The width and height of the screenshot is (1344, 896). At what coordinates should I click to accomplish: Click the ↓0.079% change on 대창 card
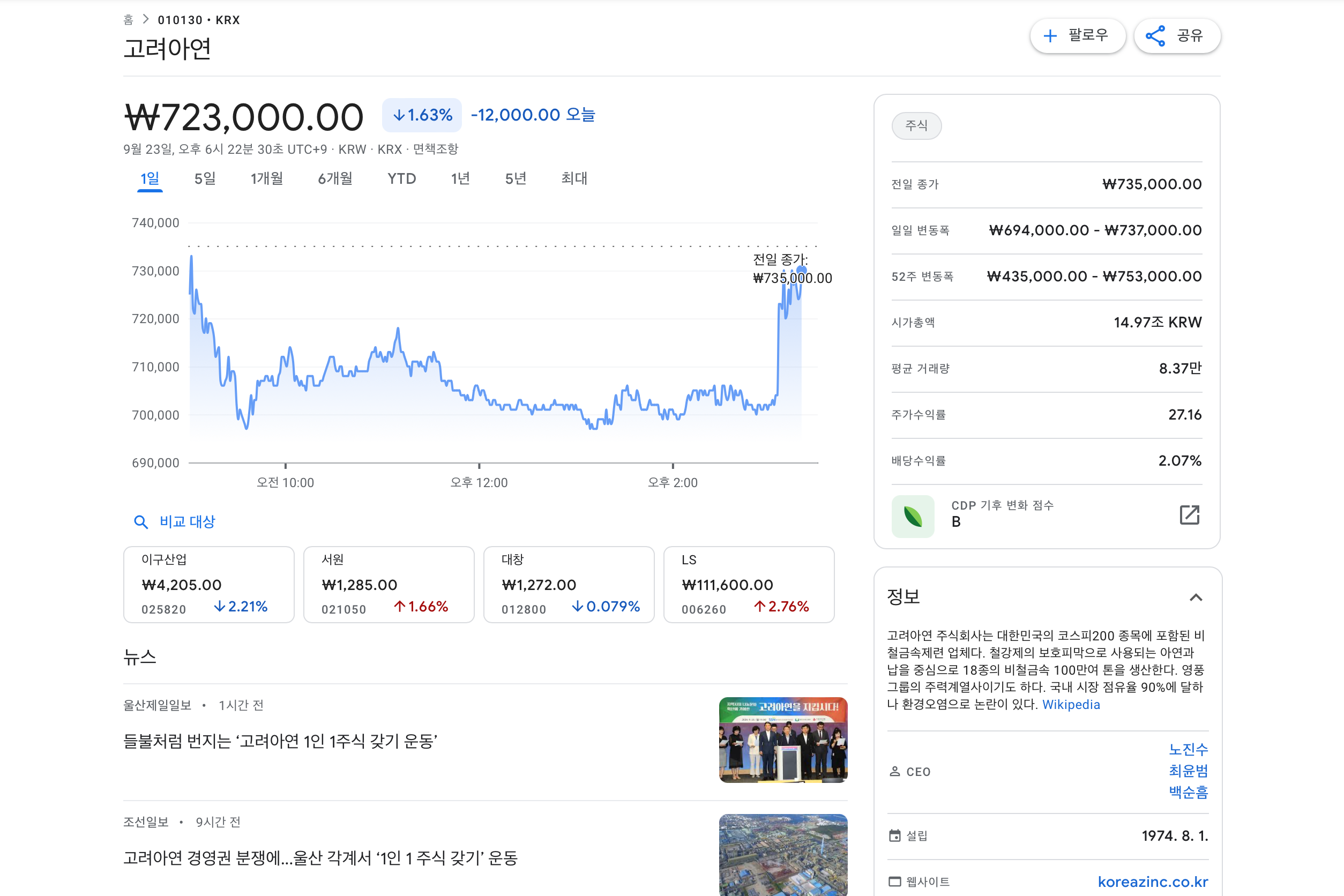click(606, 606)
